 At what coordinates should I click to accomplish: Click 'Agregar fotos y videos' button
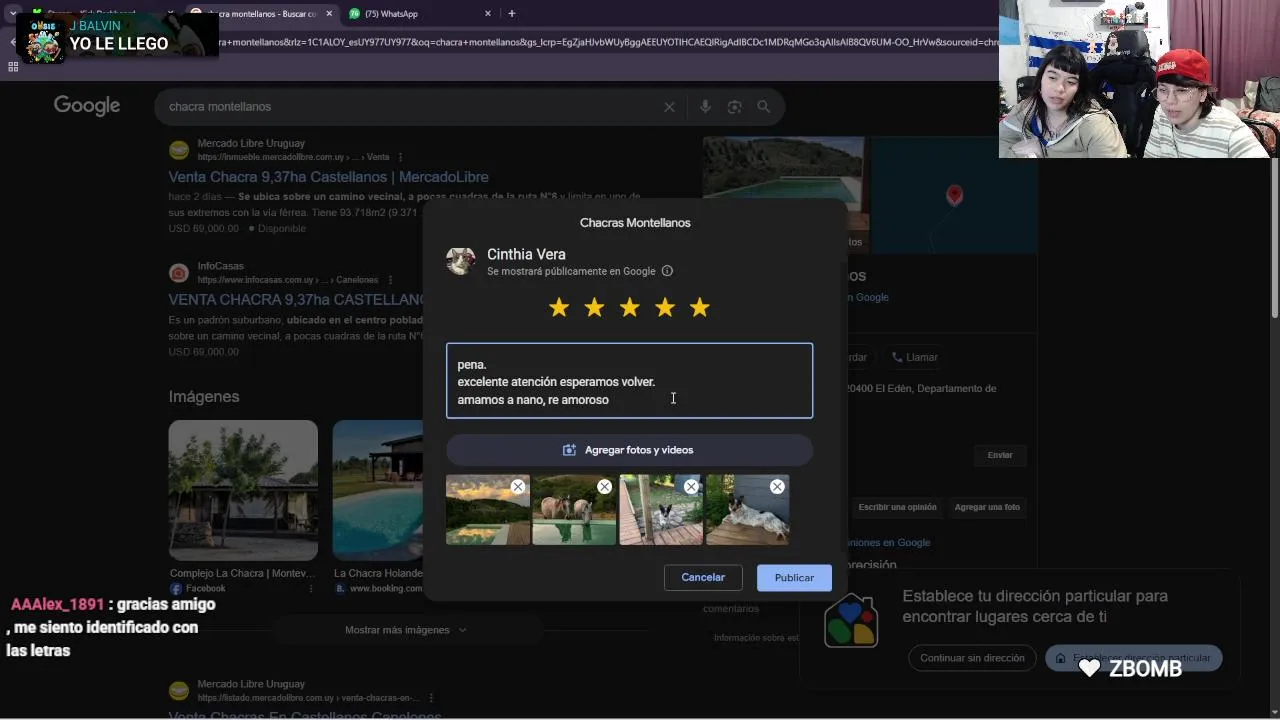coord(629,450)
